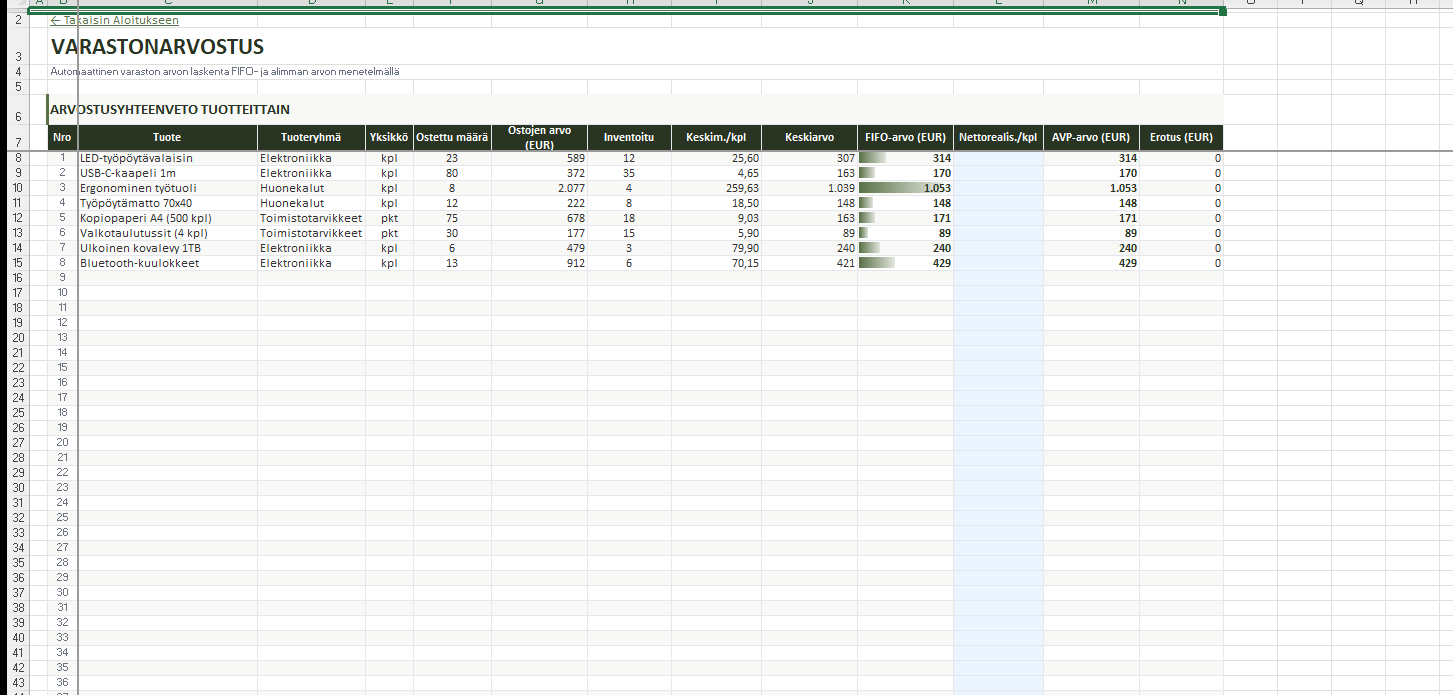Viewport: 1453px width, 695px height.
Task: Click the 'Toimistotarvikkeet' group cell for Kopiopaperi A4
Action: [311, 218]
